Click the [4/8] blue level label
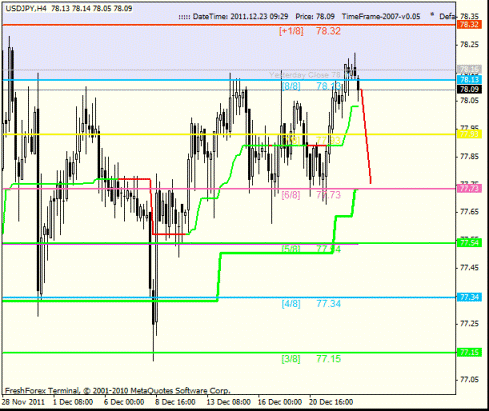Image resolution: width=489 pixels, height=411 pixels. pyautogui.click(x=291, y=304)
